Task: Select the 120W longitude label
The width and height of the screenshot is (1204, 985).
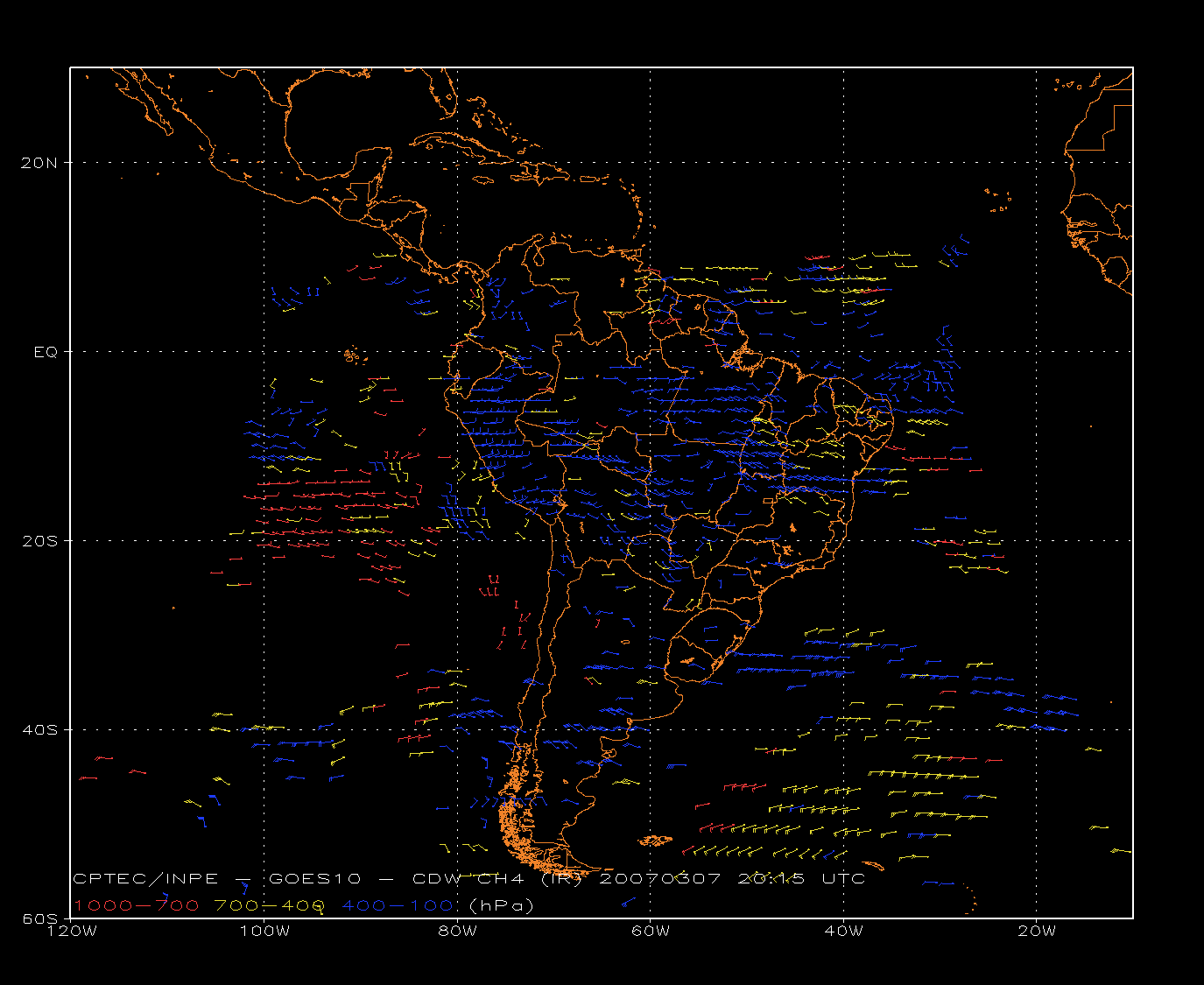Action: [x=72, y=931]
